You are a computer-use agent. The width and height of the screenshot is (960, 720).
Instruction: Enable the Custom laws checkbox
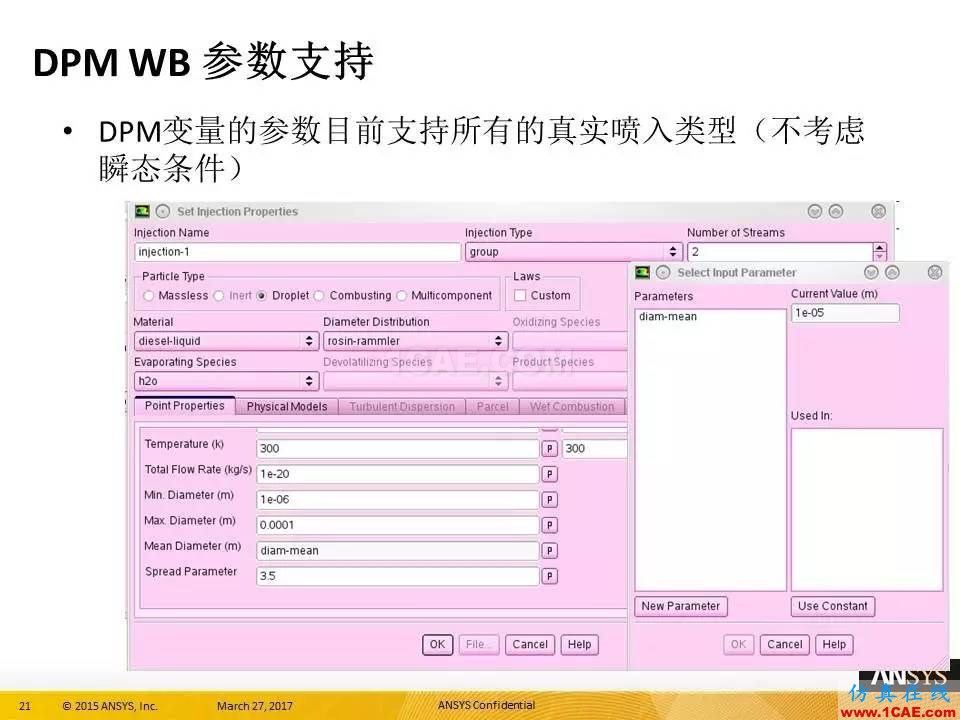pos(520,296)
